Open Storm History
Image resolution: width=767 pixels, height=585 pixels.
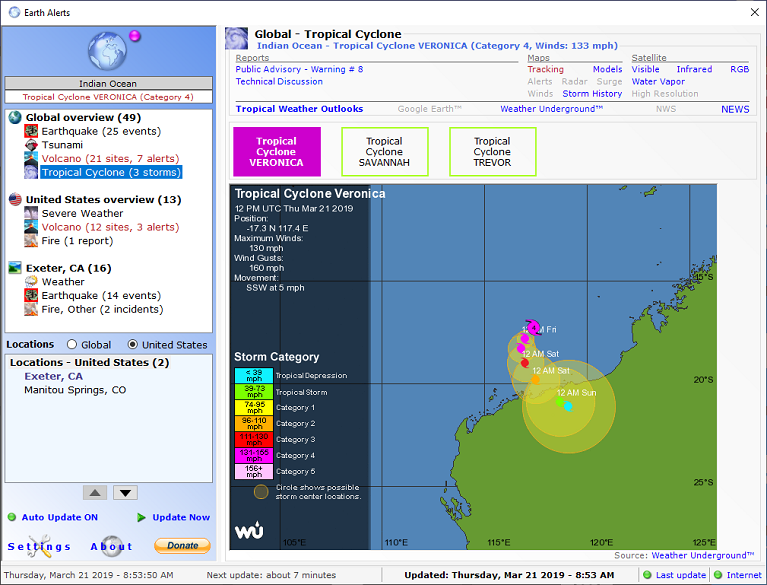pyautogui.click(x=592, y=93)
